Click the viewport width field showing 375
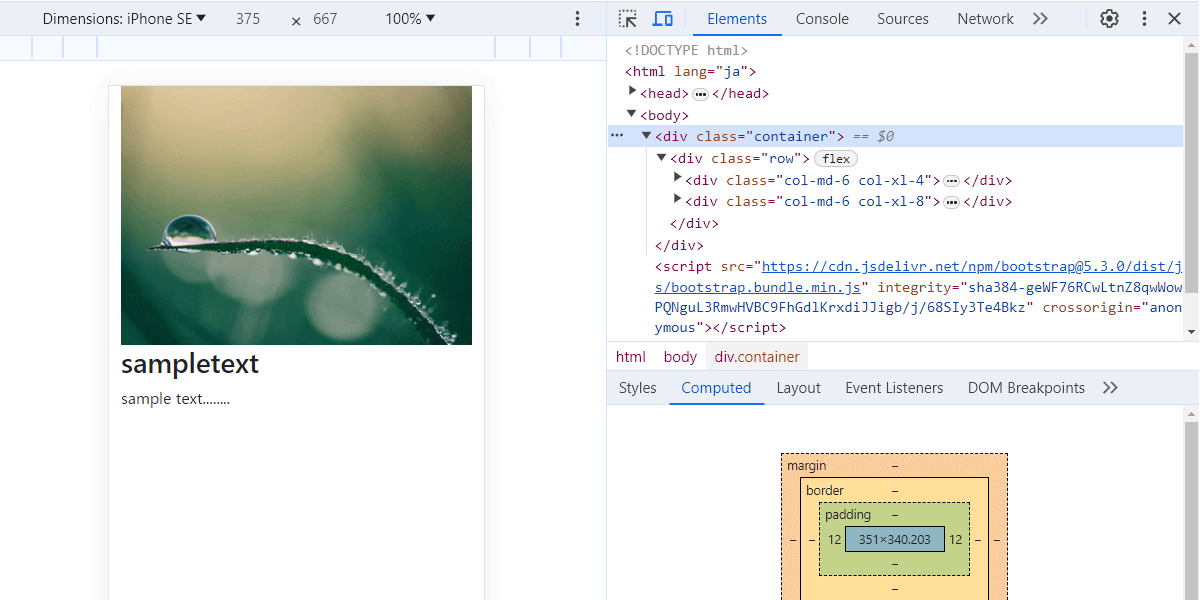 click(x=247, y=19)
